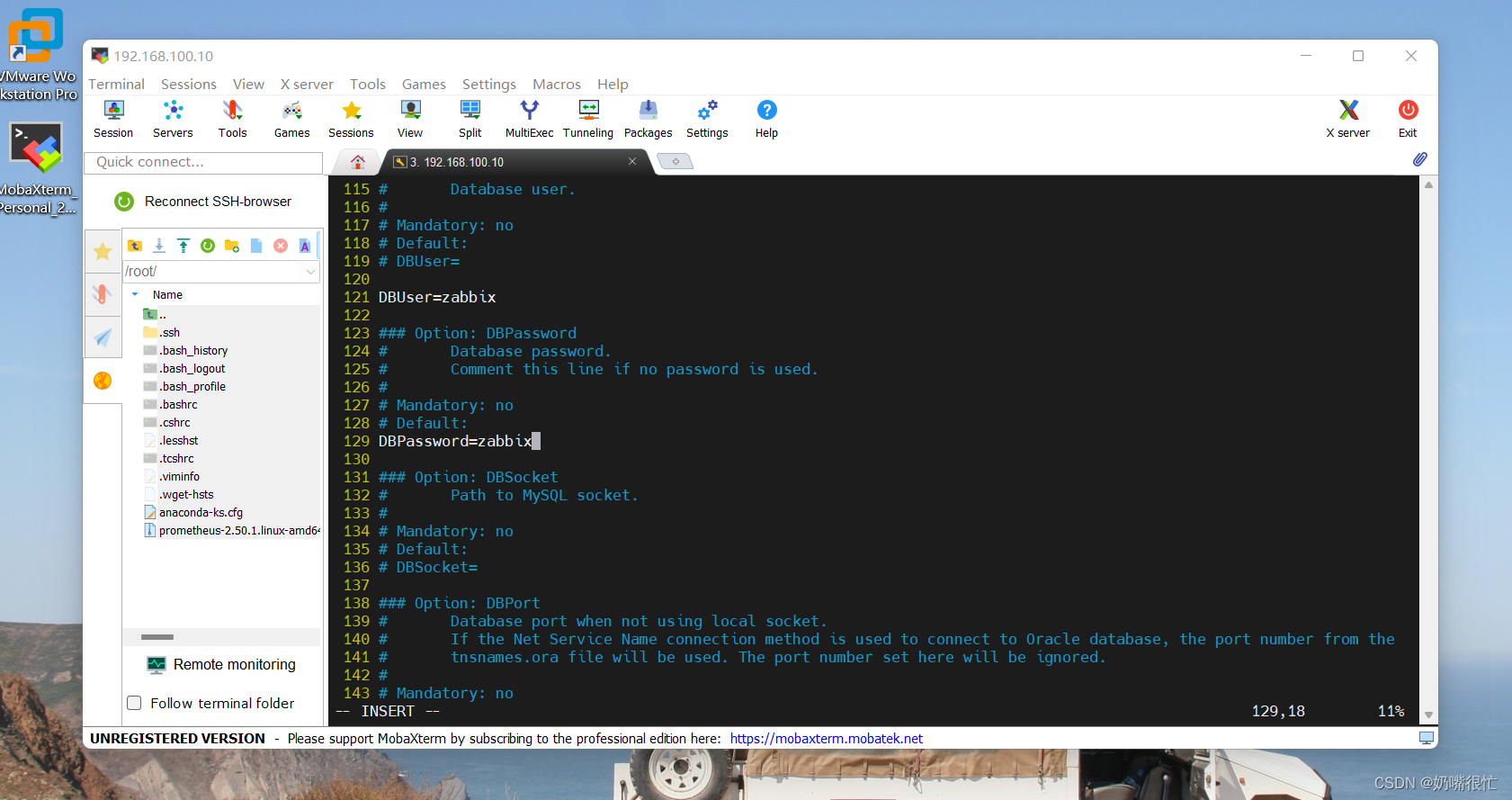This screenshot has width=1512, height=800.
Task: Click the Quick connect input field
Action: 203,162
